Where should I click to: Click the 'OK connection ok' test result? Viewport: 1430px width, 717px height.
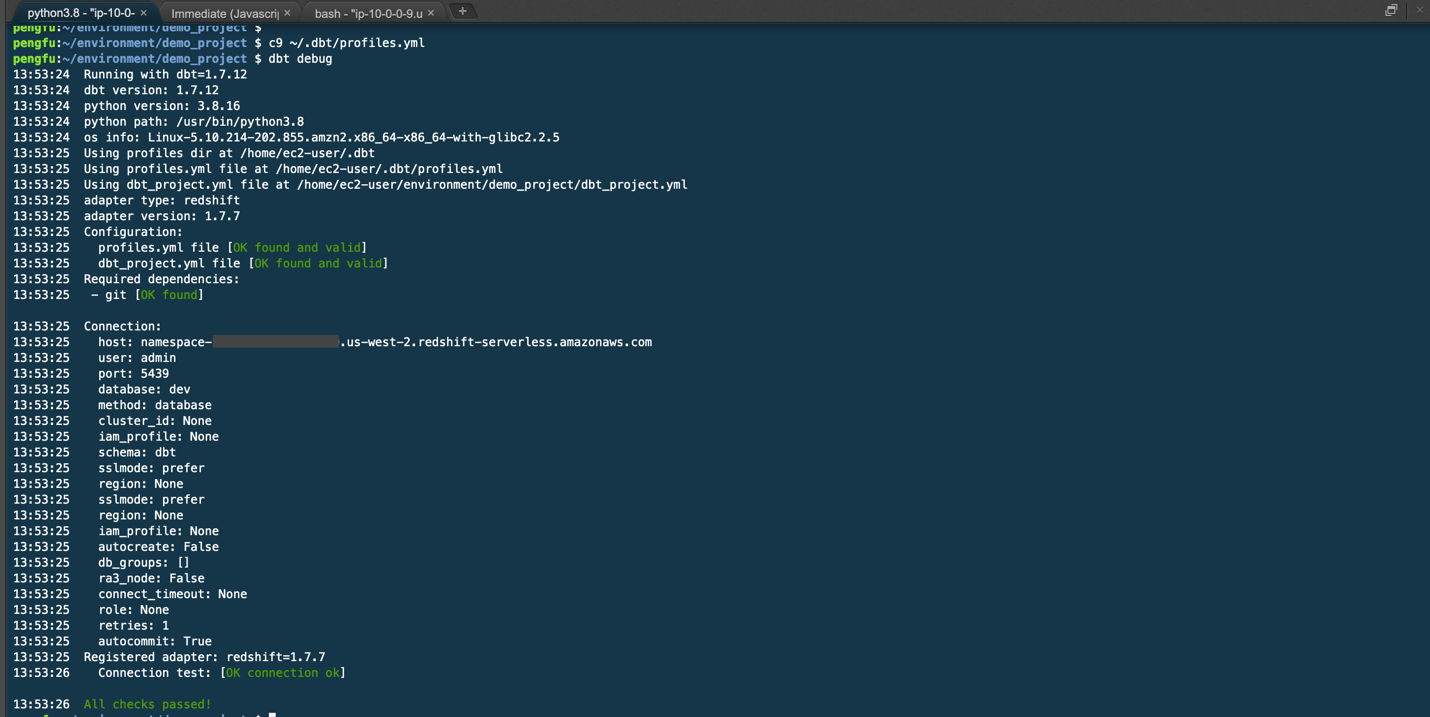pos(283,673)
